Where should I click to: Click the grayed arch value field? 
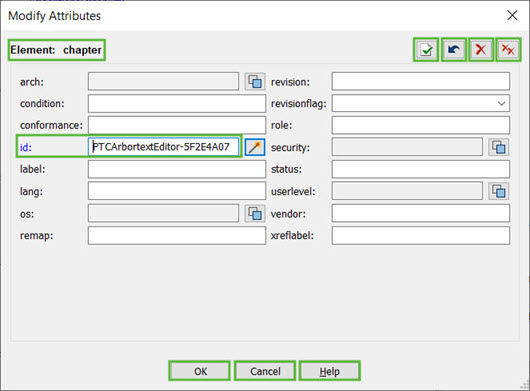(163, 81)
